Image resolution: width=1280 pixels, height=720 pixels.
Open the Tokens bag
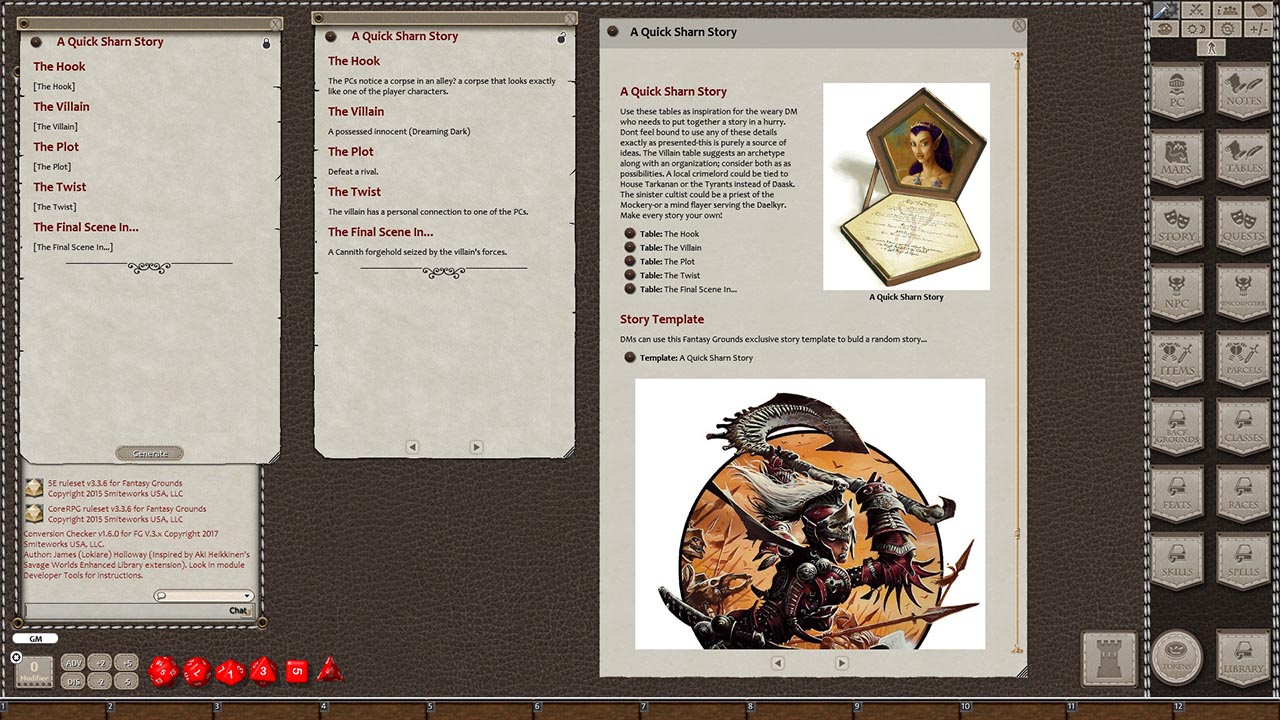click(1176, 659)
